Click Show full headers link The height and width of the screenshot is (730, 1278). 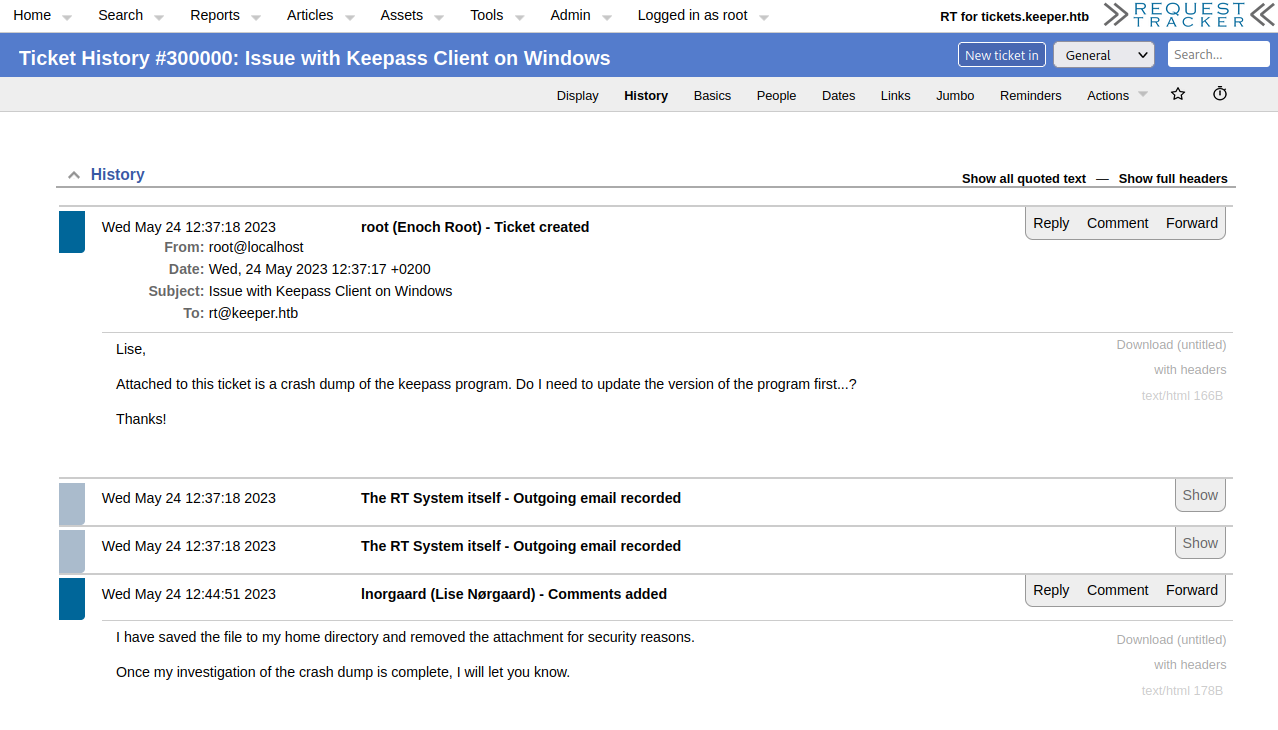pyautogui.click(x=1173, y=179)
